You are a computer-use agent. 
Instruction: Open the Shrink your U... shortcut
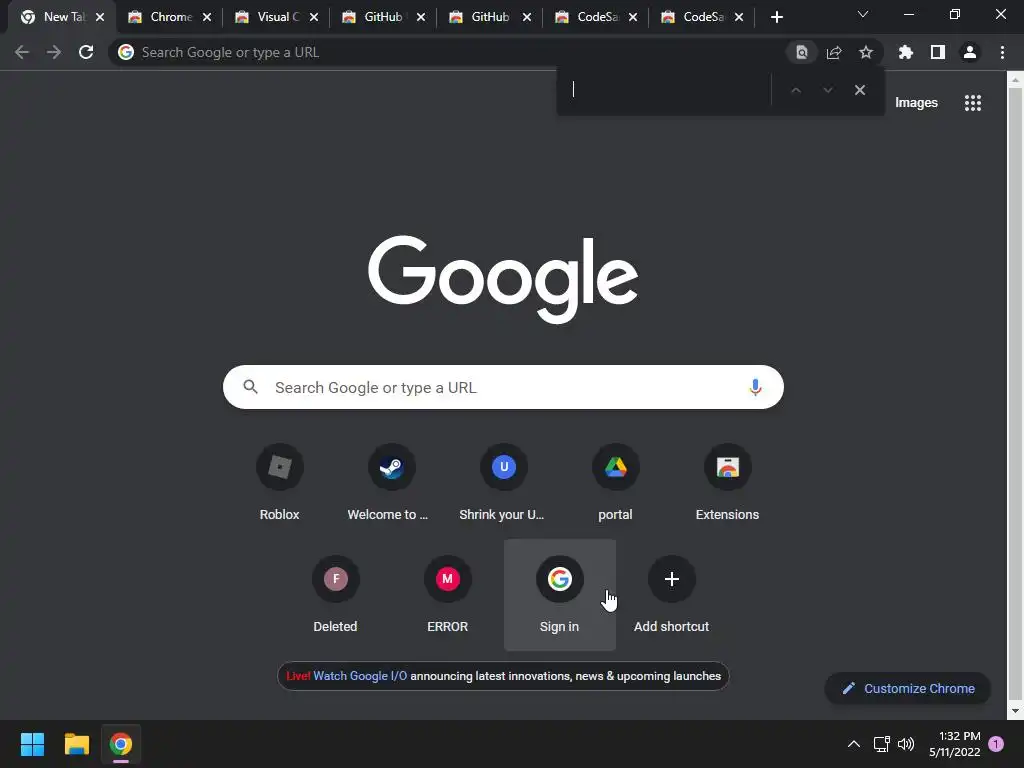coord(504,484)
